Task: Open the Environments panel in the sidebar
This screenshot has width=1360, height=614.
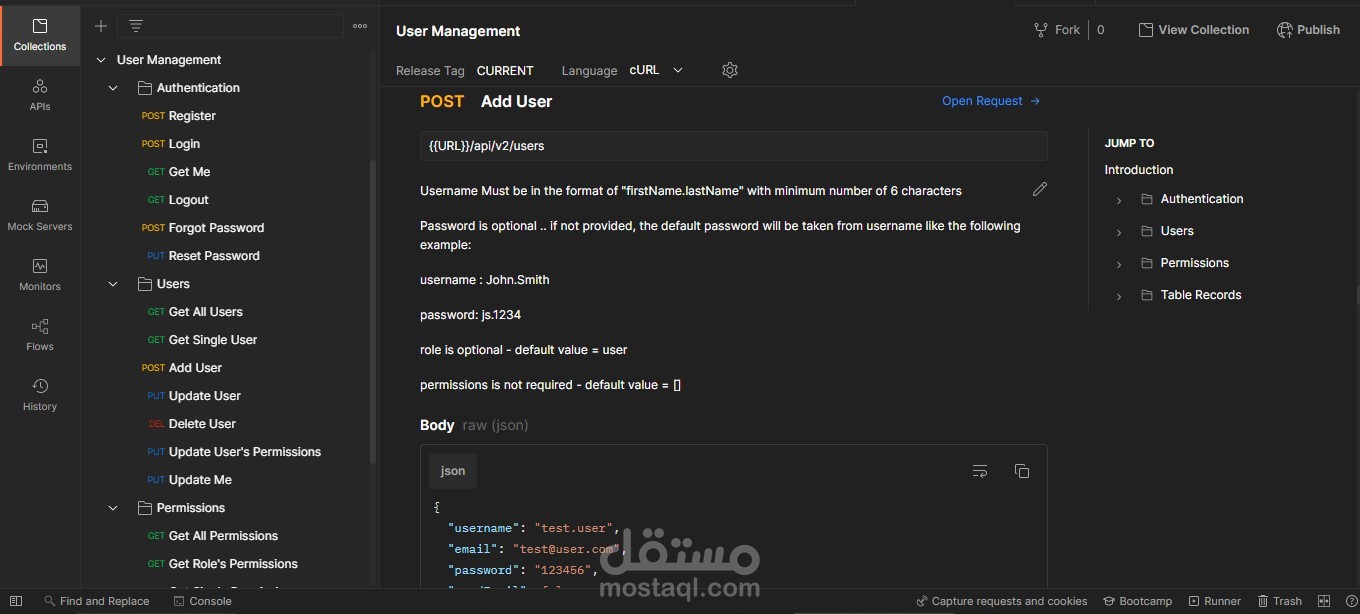Action: pos(40,156)
